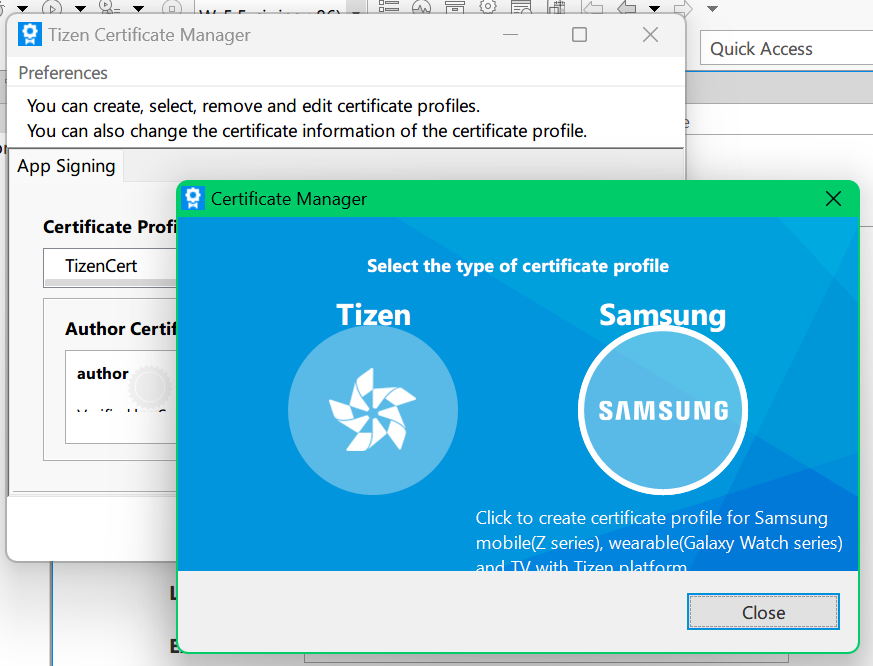This screenshot has width=873, height=666.
Task: Maximize the Tizen Certificate Manager window
Action: click(579, 35)
